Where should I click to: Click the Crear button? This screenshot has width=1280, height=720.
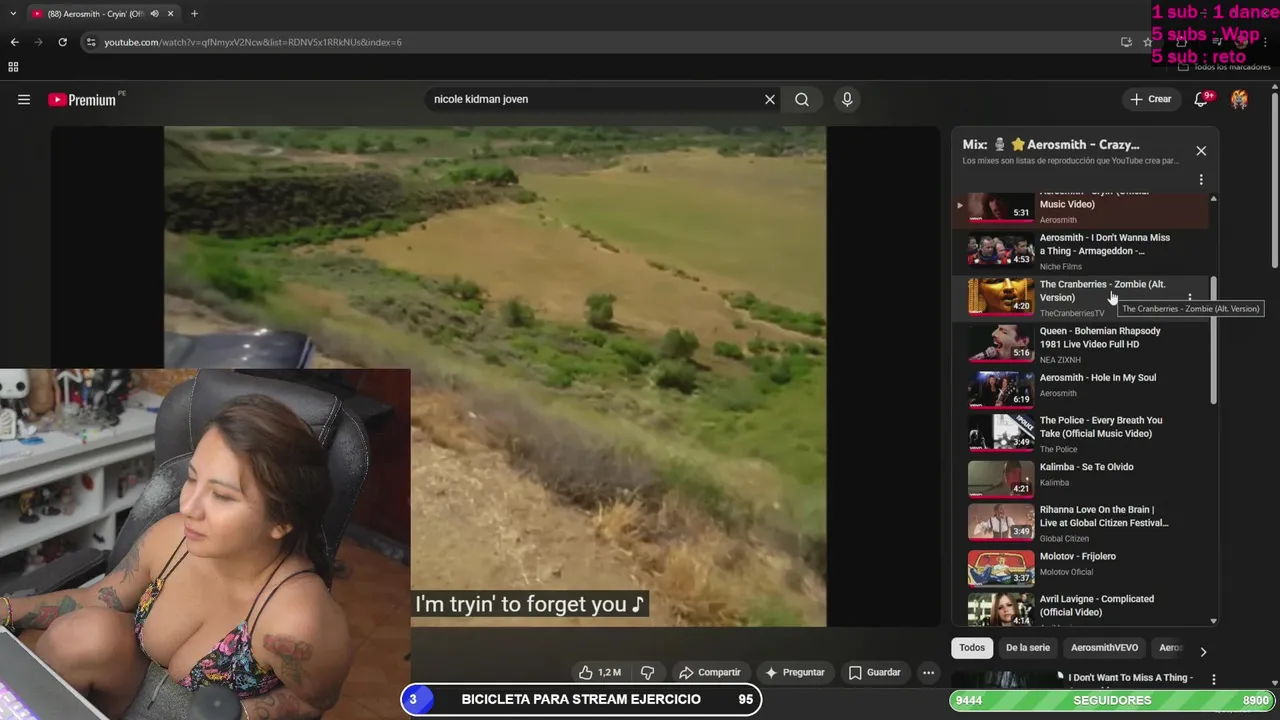click(1151, 99)
